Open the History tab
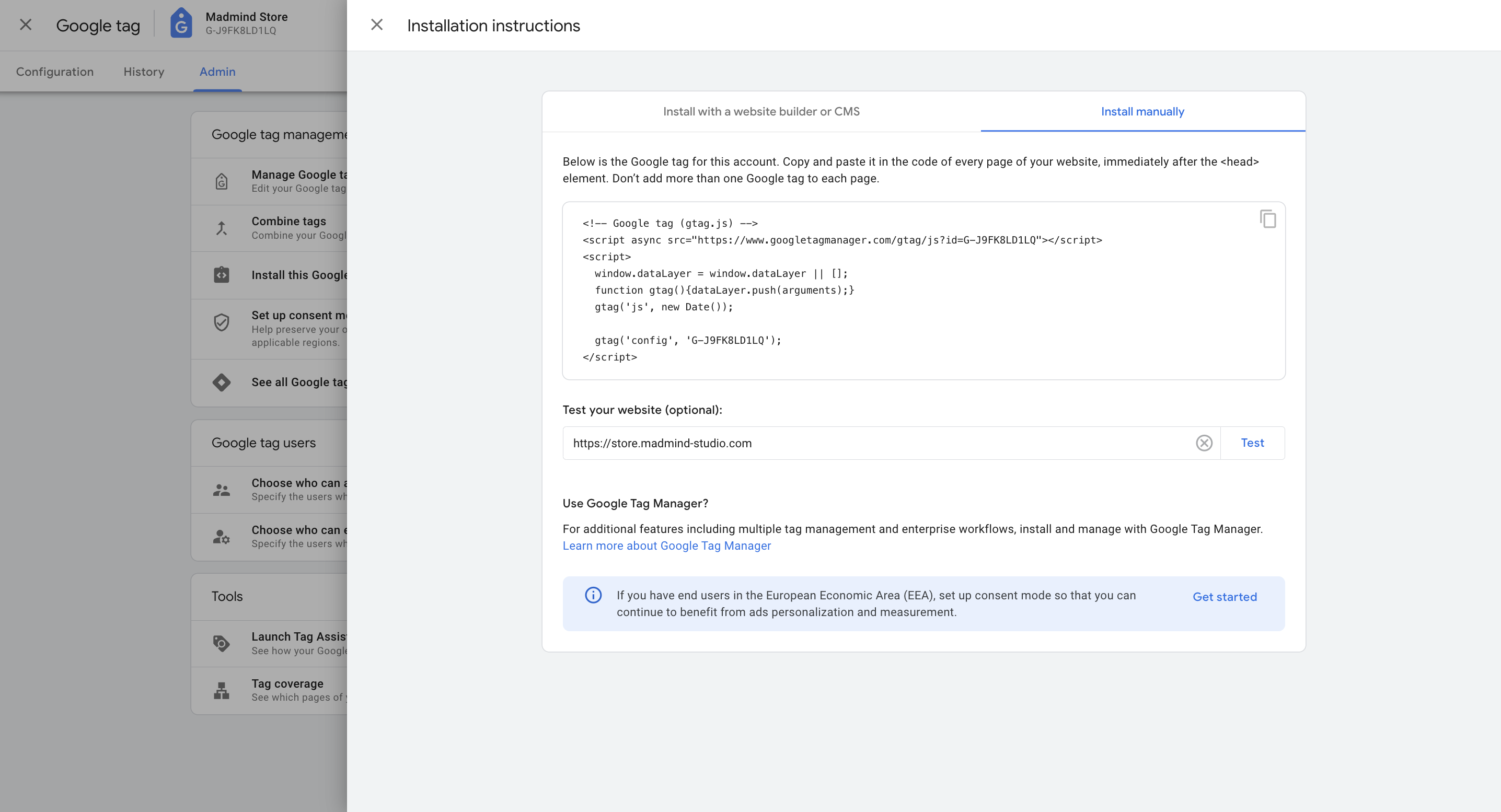 144,72
